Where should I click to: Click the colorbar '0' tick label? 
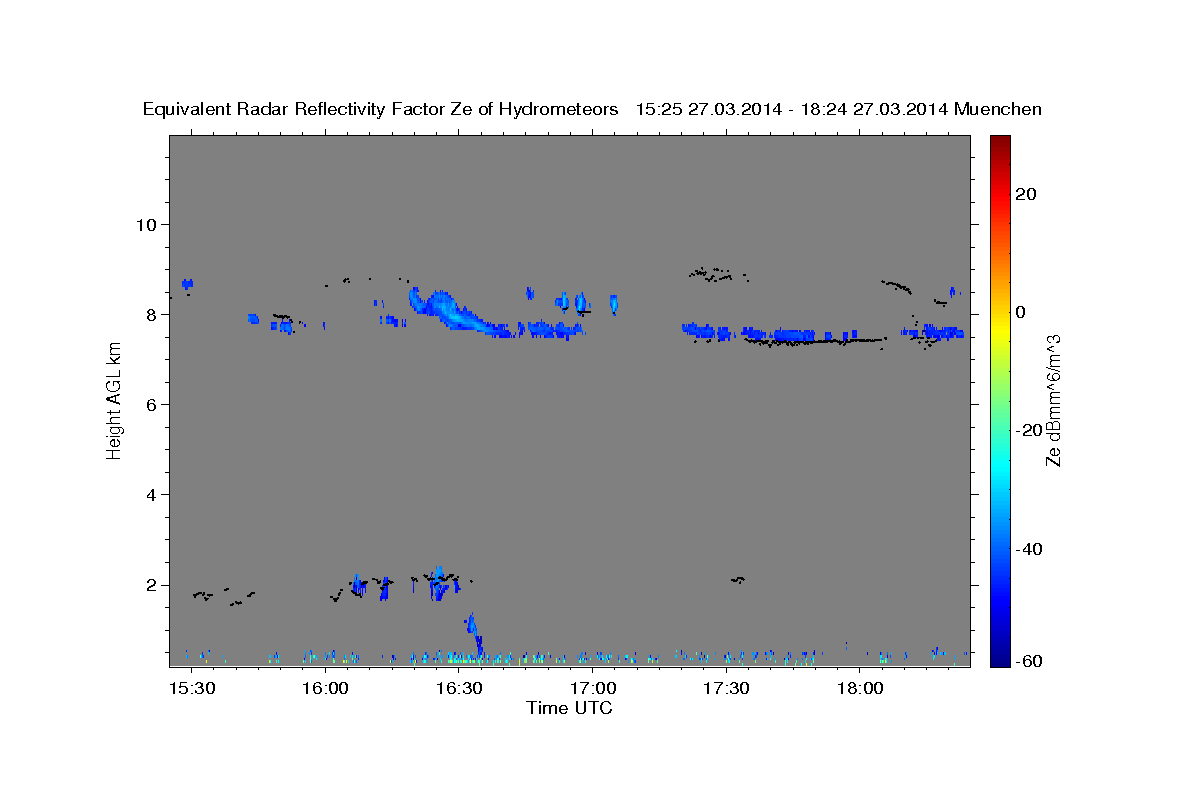click(x=1021, y=312)
